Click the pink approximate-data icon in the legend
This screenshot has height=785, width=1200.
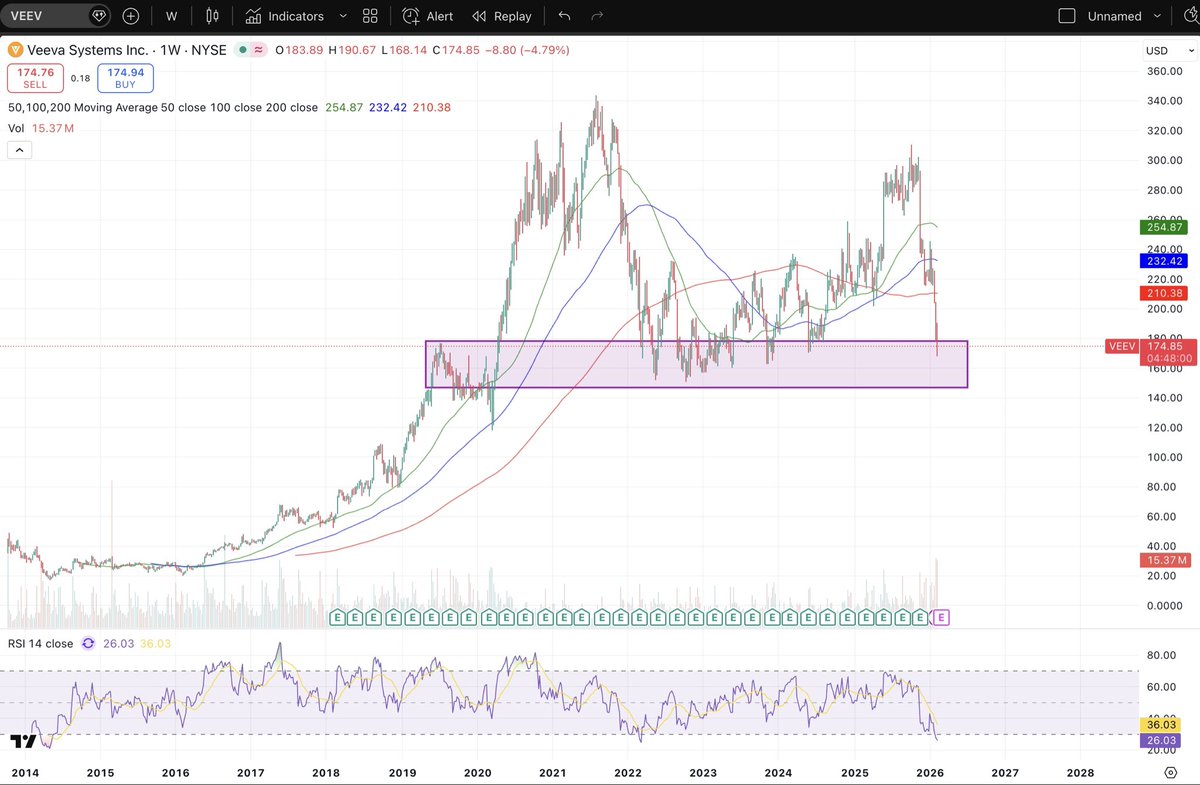(x=258, y=48)
